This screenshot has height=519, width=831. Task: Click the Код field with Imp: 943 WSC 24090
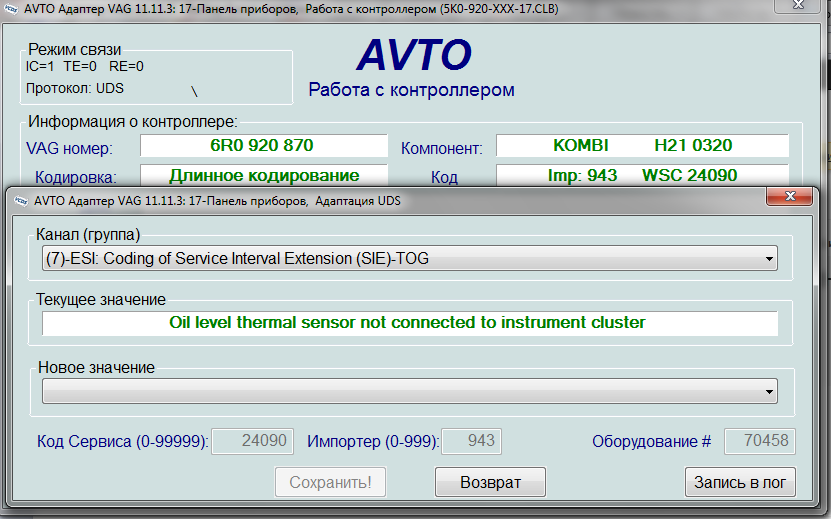(642, 176)
